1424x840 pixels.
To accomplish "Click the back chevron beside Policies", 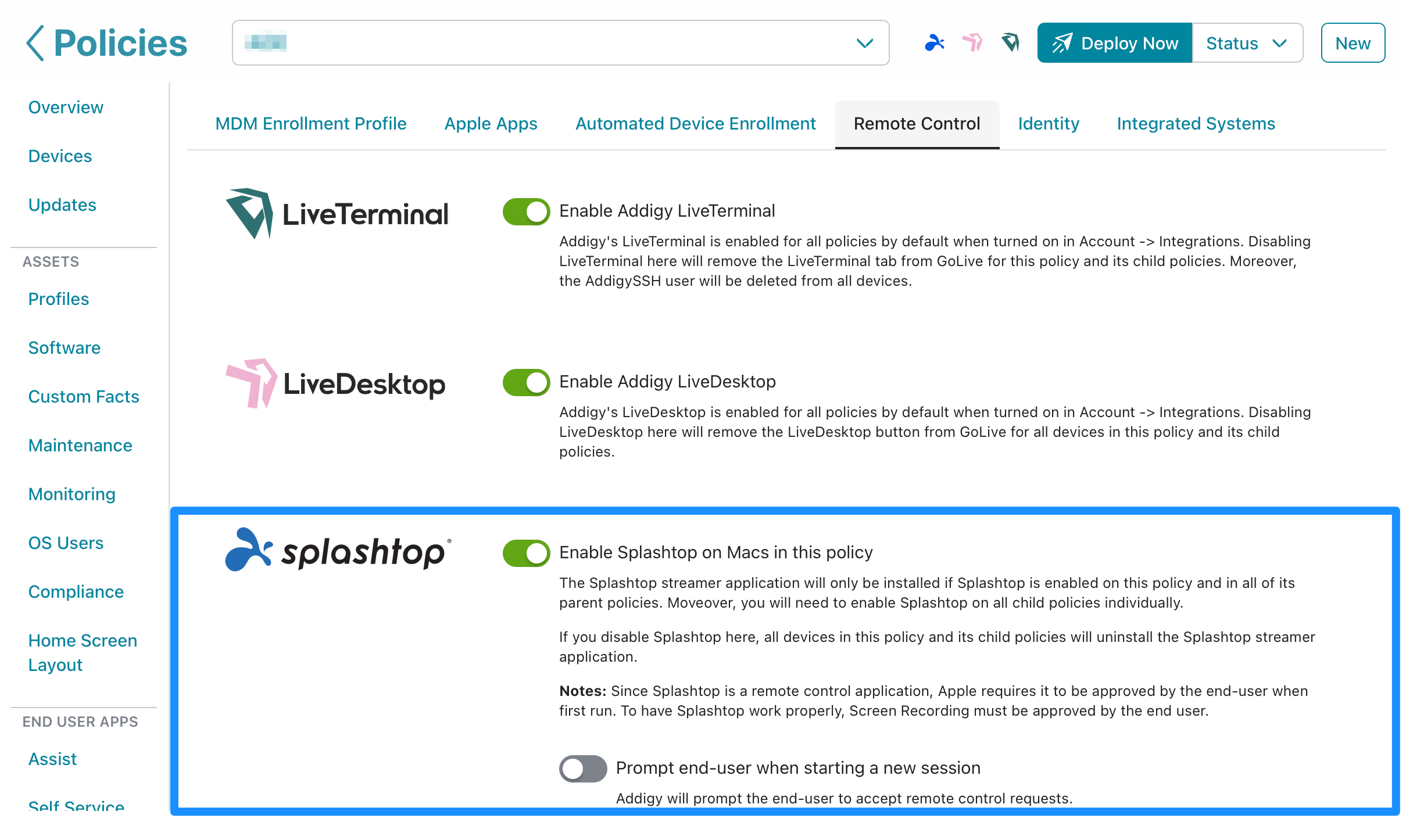I will 35,42.
